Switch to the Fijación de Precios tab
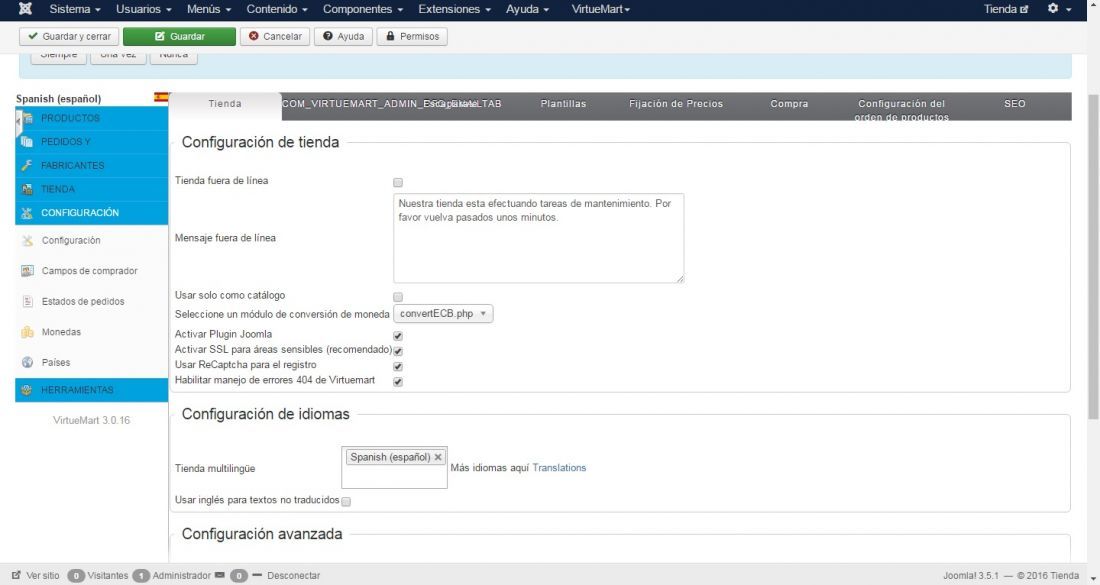 pyautogui.click(x=676, y=104)
